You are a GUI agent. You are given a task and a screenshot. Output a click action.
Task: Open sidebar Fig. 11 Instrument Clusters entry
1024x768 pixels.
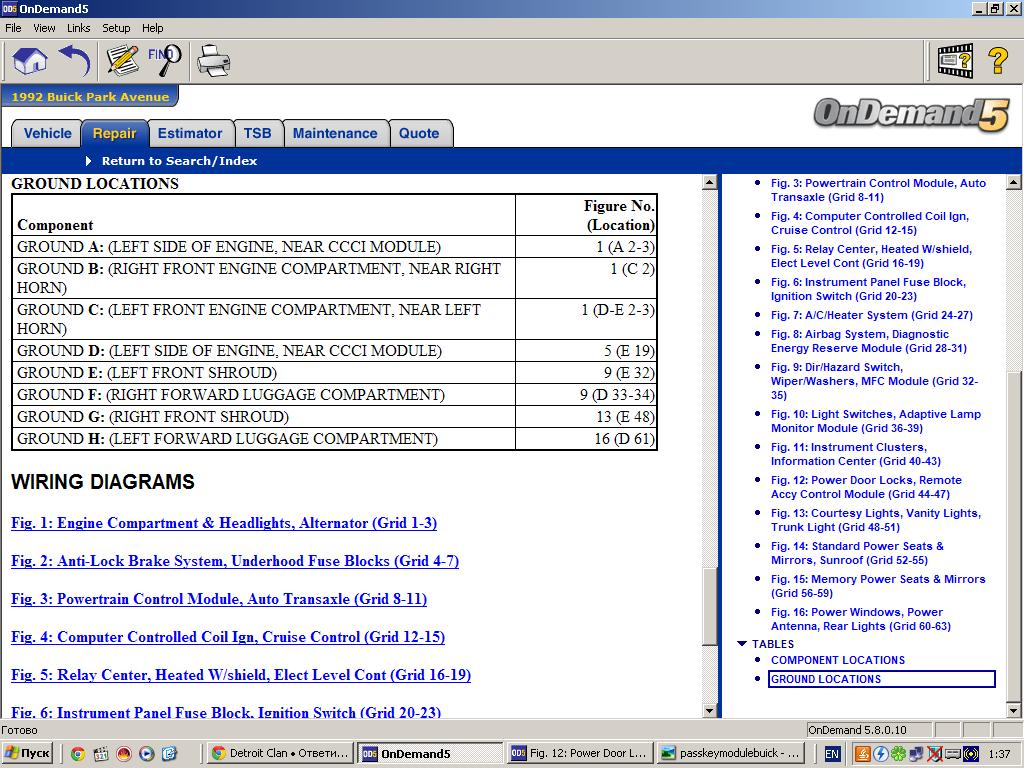[x=856, y=454]
